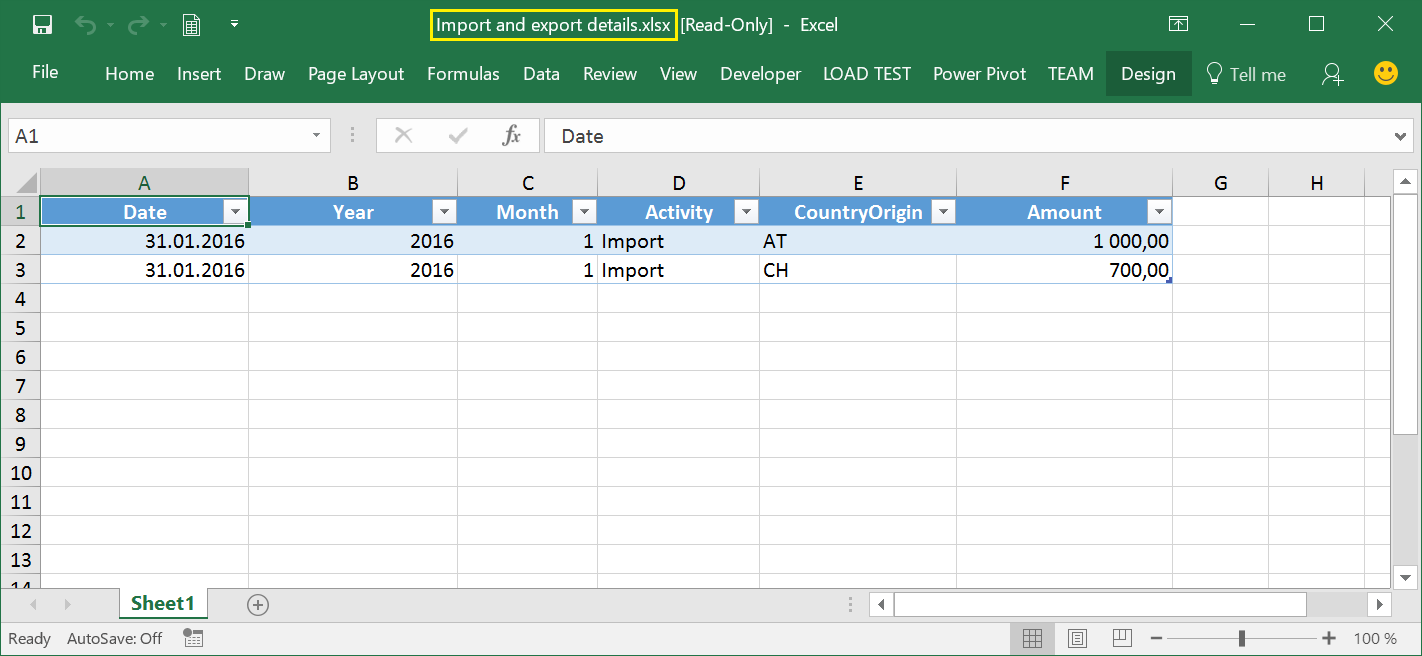The image size is (1422, 656).
Task: Click the Undo arrow icon
Action: click(x=86, y=25)
